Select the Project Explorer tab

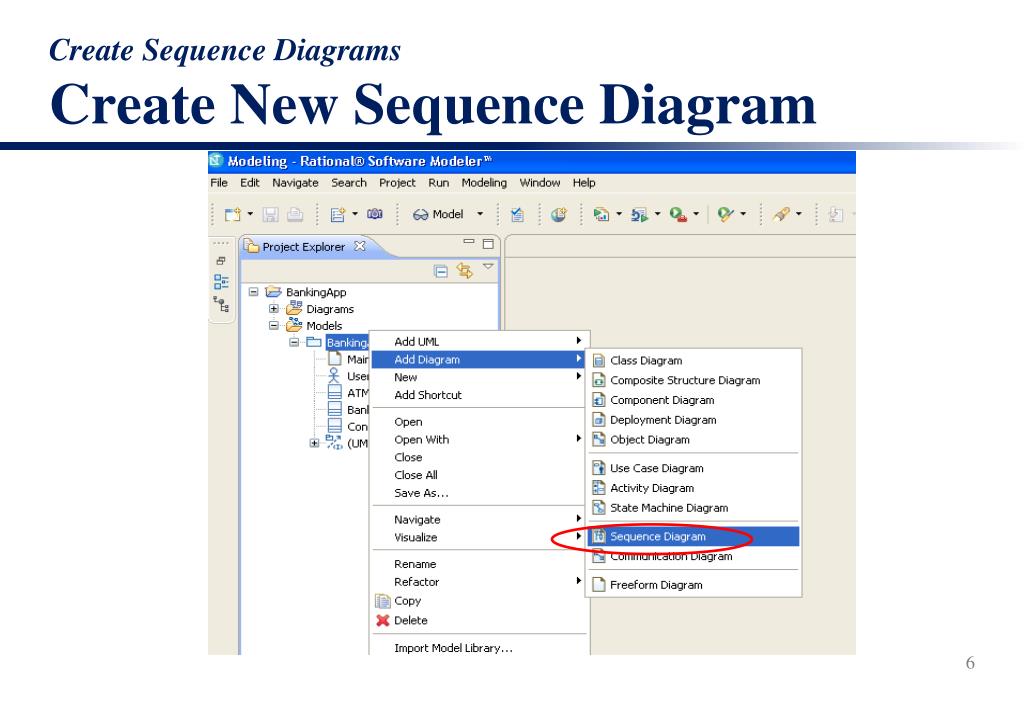coord(304,247)
